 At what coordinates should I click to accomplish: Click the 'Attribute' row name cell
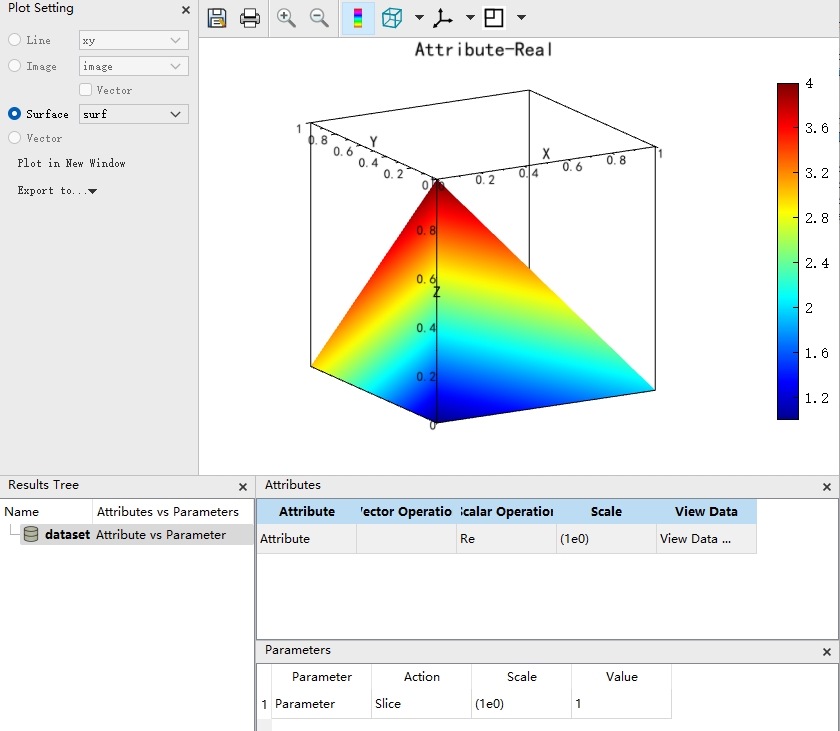pyautogui.click(x=306, y=539)
